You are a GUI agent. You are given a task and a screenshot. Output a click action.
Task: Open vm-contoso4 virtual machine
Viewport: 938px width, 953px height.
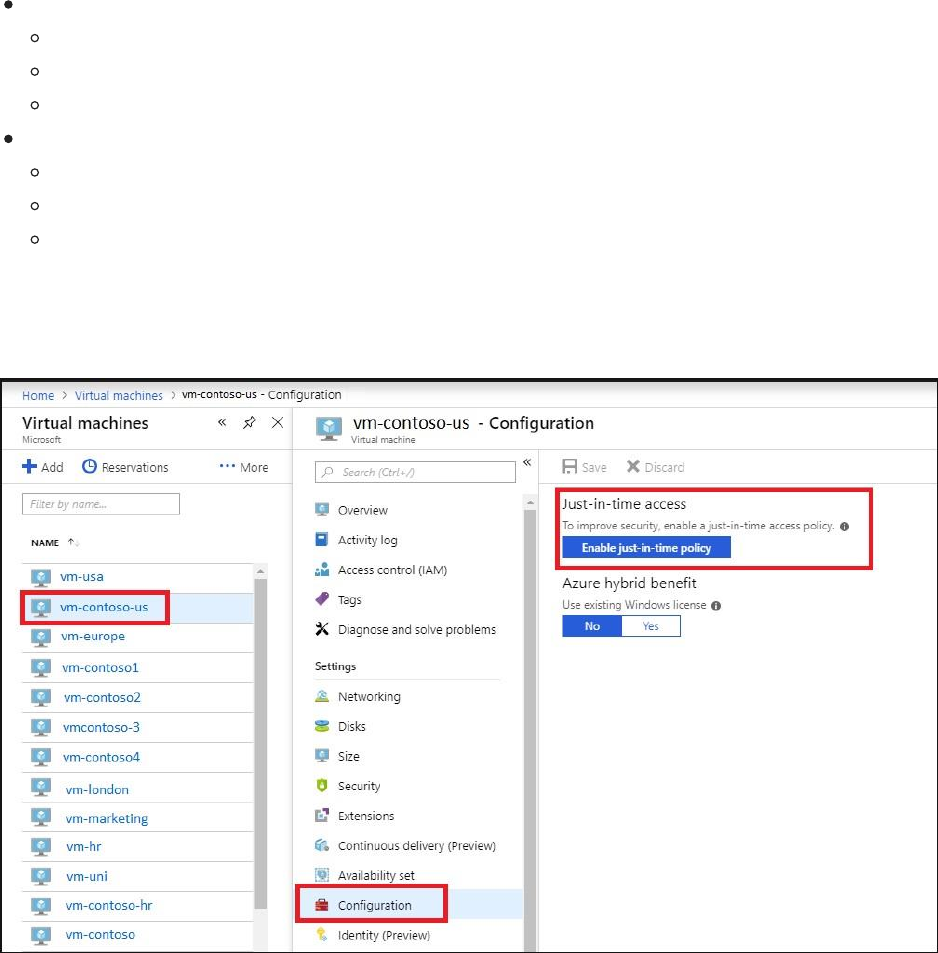(x=101, y=757)
